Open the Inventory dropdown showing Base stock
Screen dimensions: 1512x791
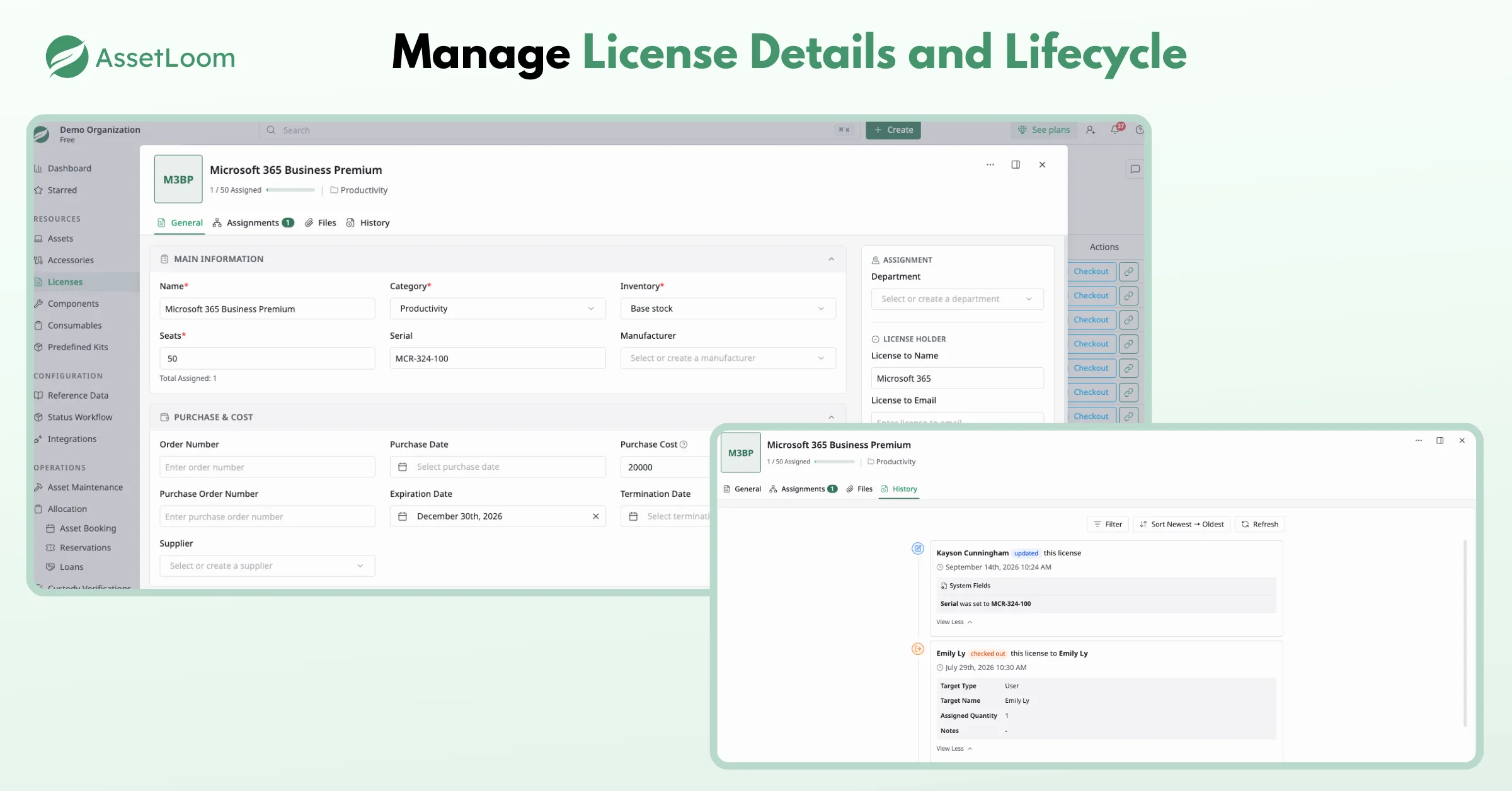(728, 309)
